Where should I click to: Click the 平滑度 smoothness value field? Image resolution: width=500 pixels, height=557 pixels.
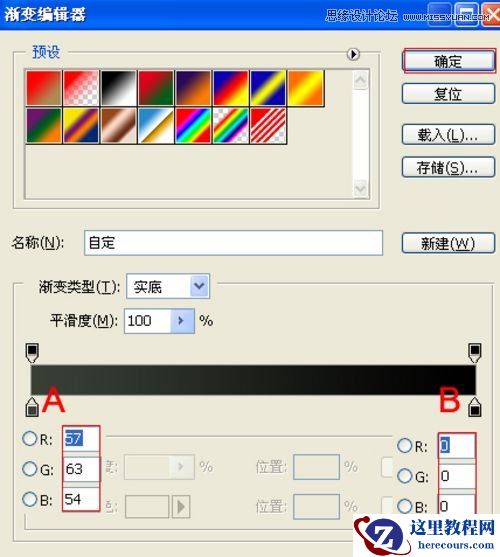click(x=148, y=321)
